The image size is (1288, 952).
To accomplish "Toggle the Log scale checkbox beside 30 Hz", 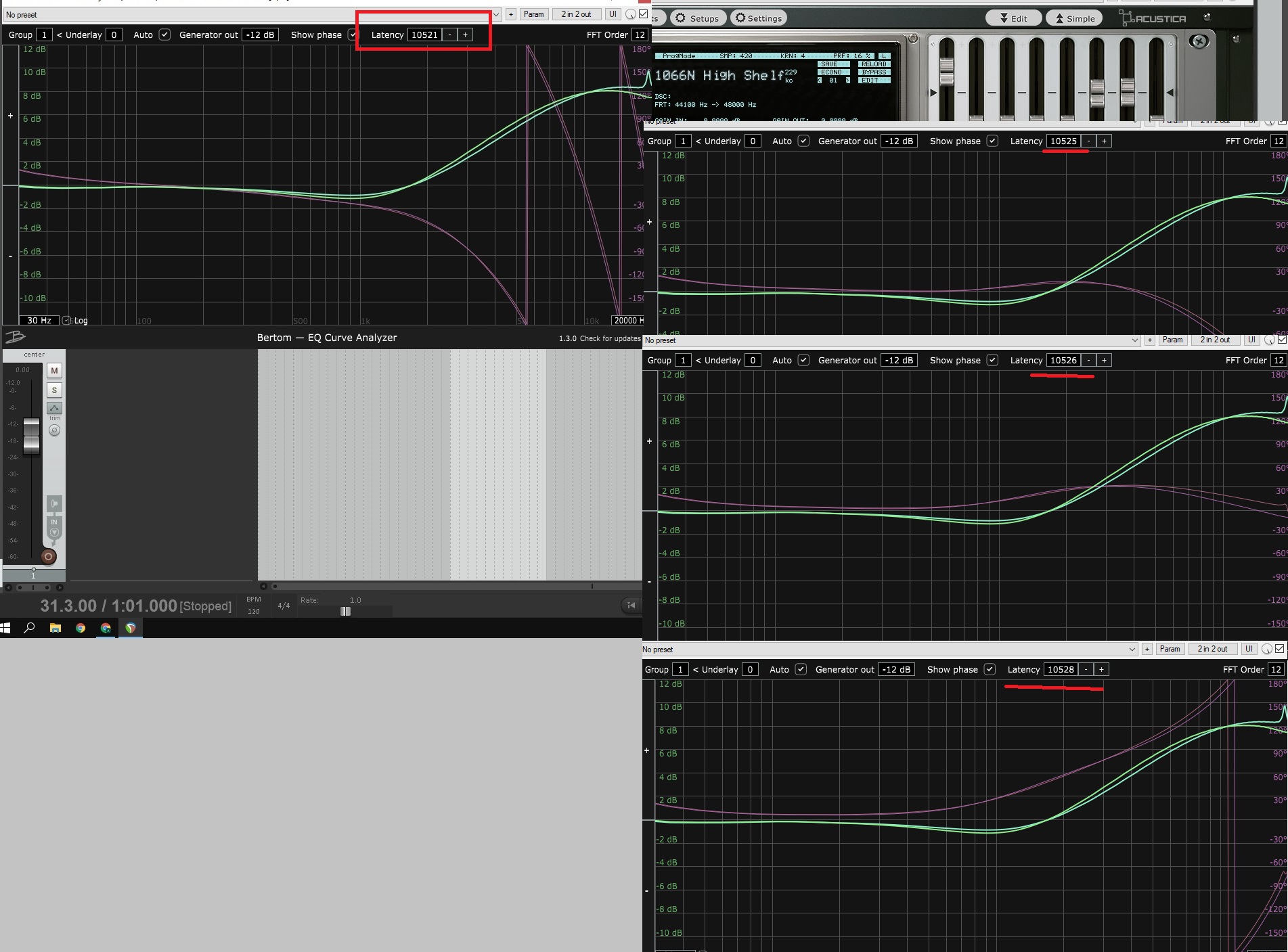I will pos(66,321).
